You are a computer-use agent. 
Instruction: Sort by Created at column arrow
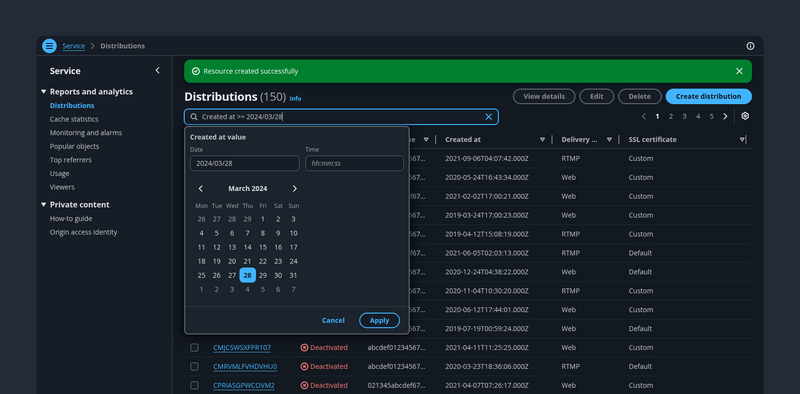(x=542, y=139)
